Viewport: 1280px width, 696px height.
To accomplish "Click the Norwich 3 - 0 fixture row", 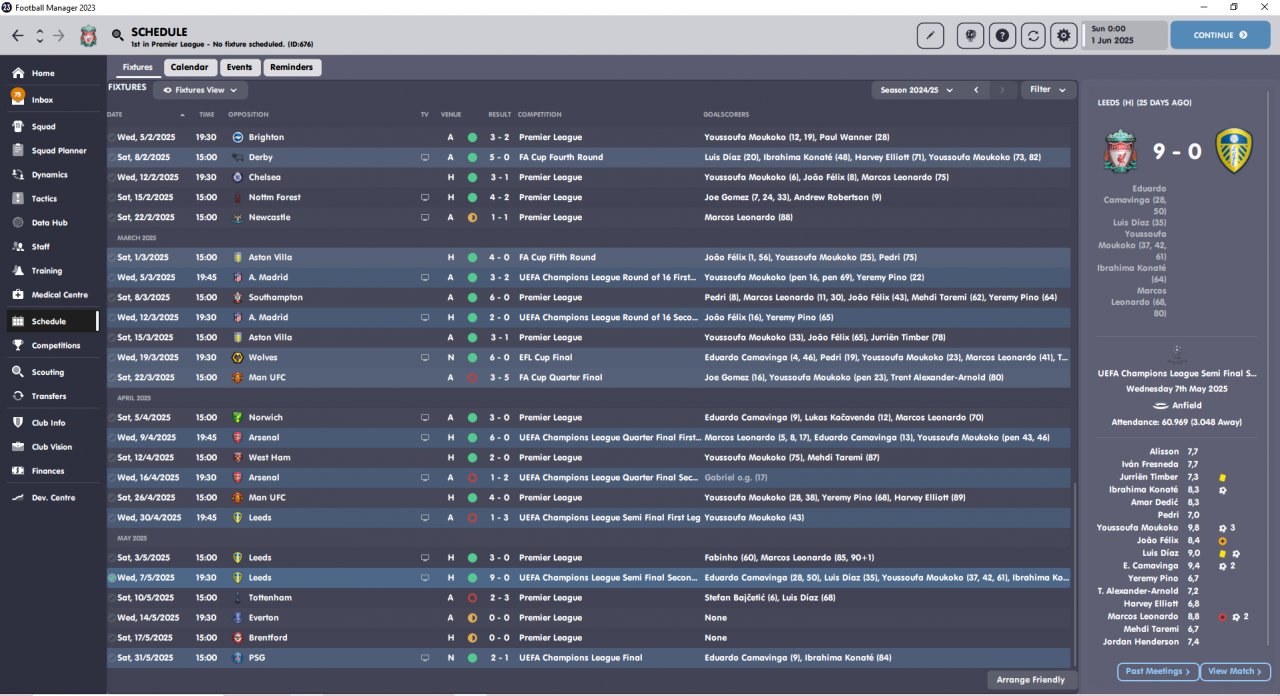I will (589, 417).
